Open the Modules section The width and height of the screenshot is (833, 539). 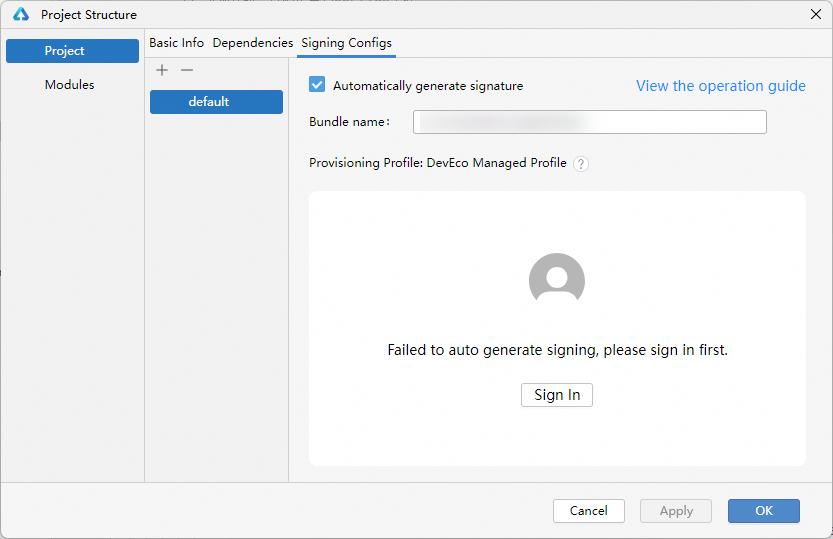[x=70, y=85]
